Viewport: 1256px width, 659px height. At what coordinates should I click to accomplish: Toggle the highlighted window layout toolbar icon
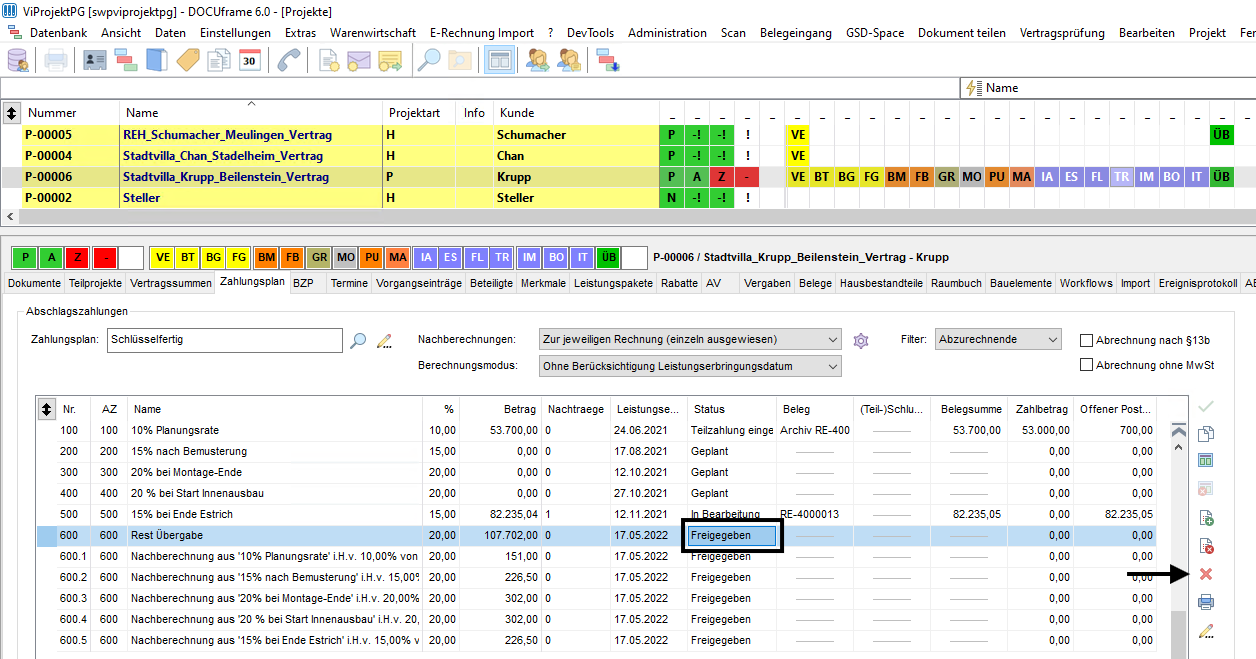499,60
